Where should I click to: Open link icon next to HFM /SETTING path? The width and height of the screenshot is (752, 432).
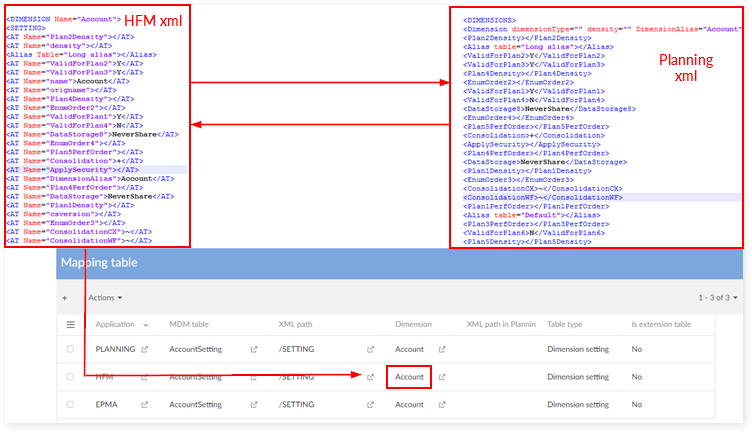(x=370, y=377)
